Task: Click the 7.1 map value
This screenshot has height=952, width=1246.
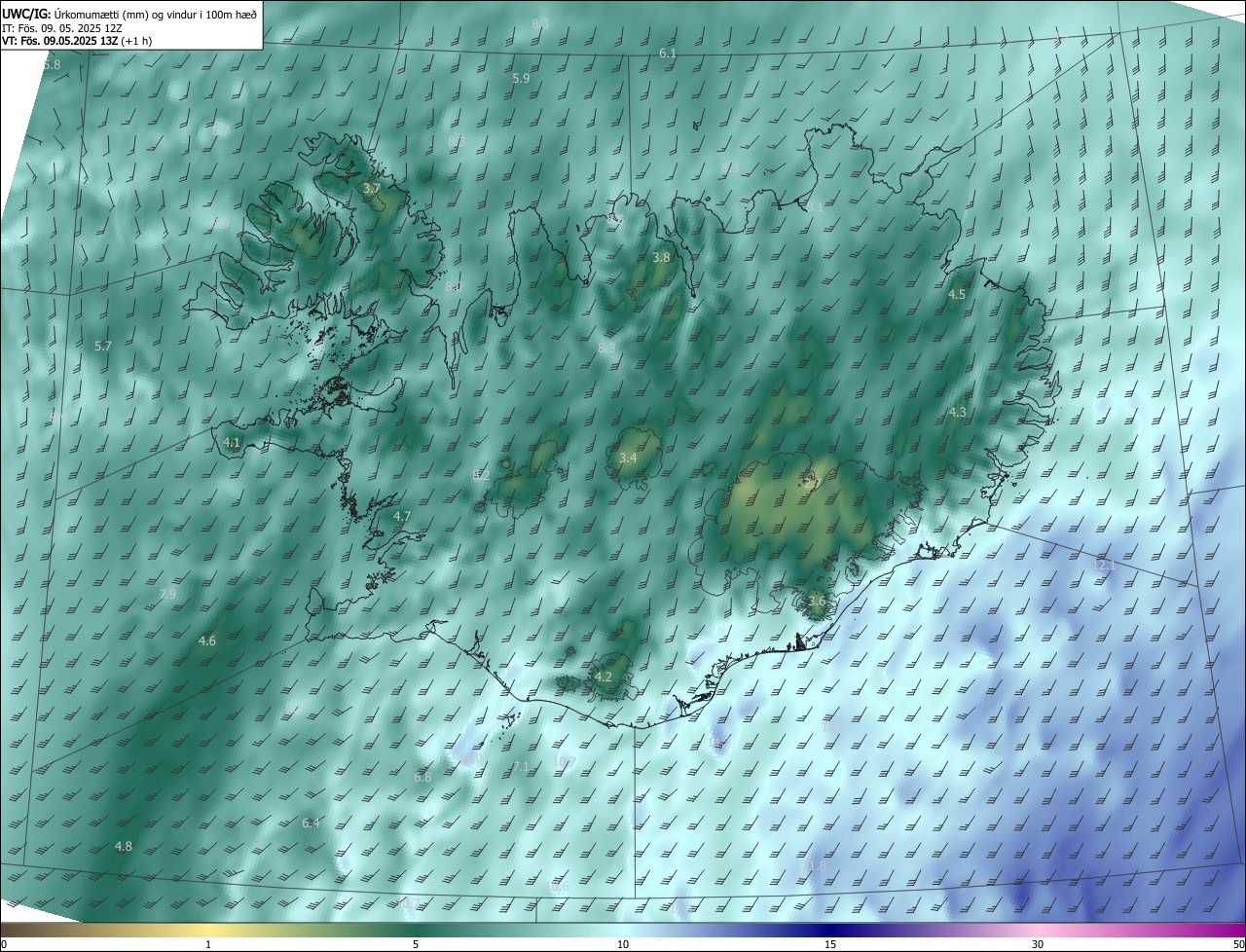Action: [521, 767]
